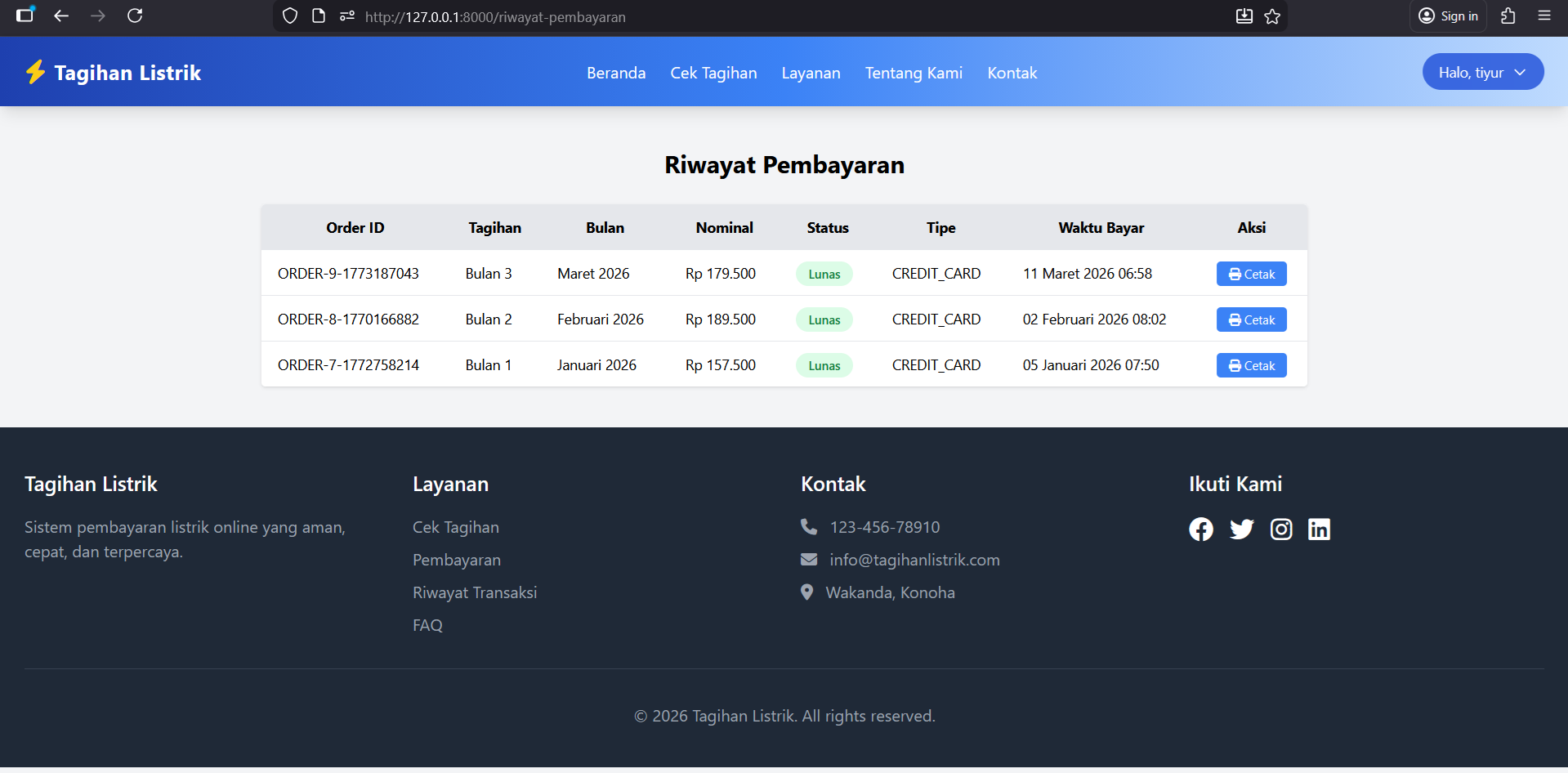Expand the Halo, tiyur user dropdown
This screenshot has width=1568, height=773.
tap(1483, 72)
